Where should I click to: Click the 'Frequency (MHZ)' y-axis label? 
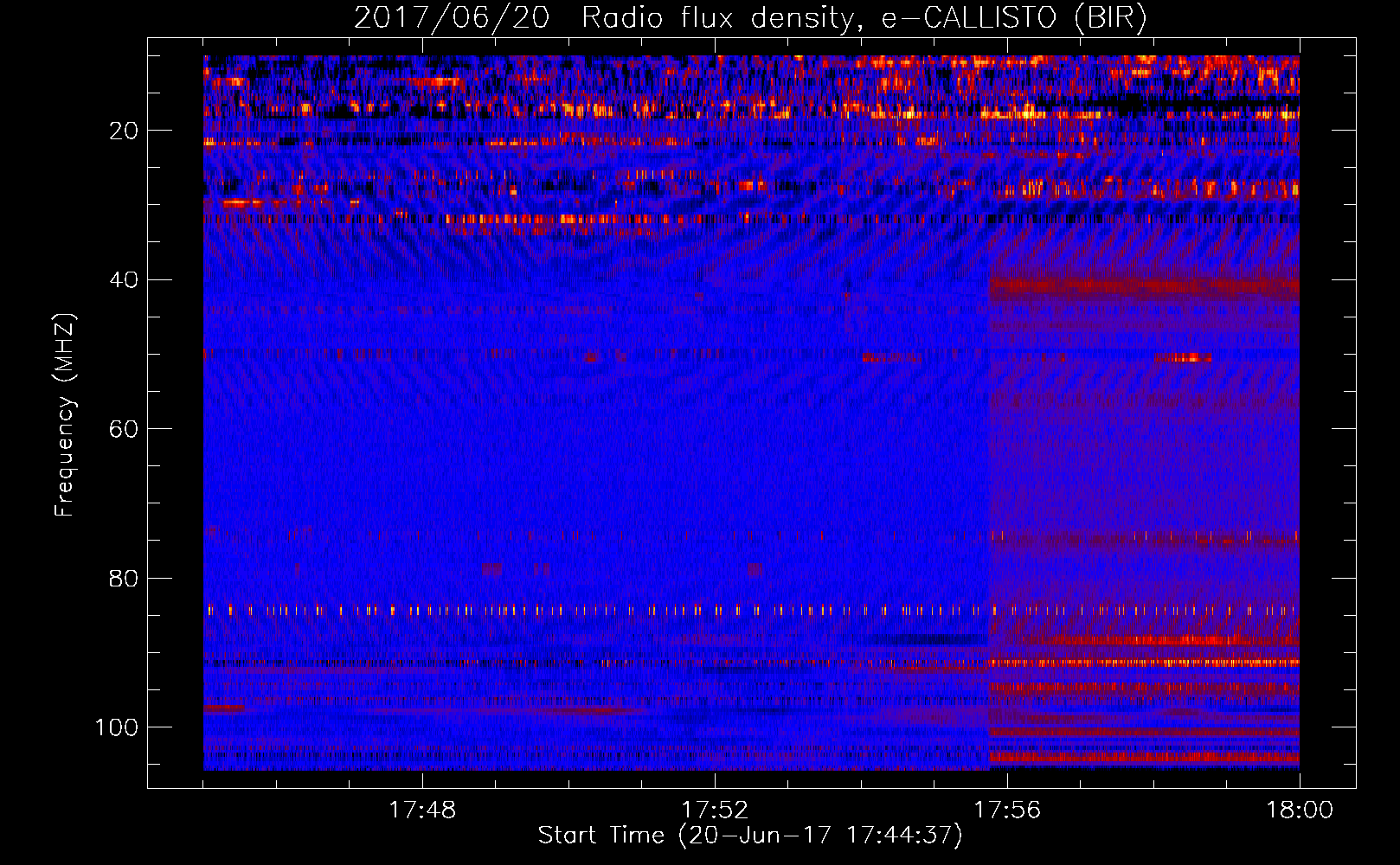point(65,415)
